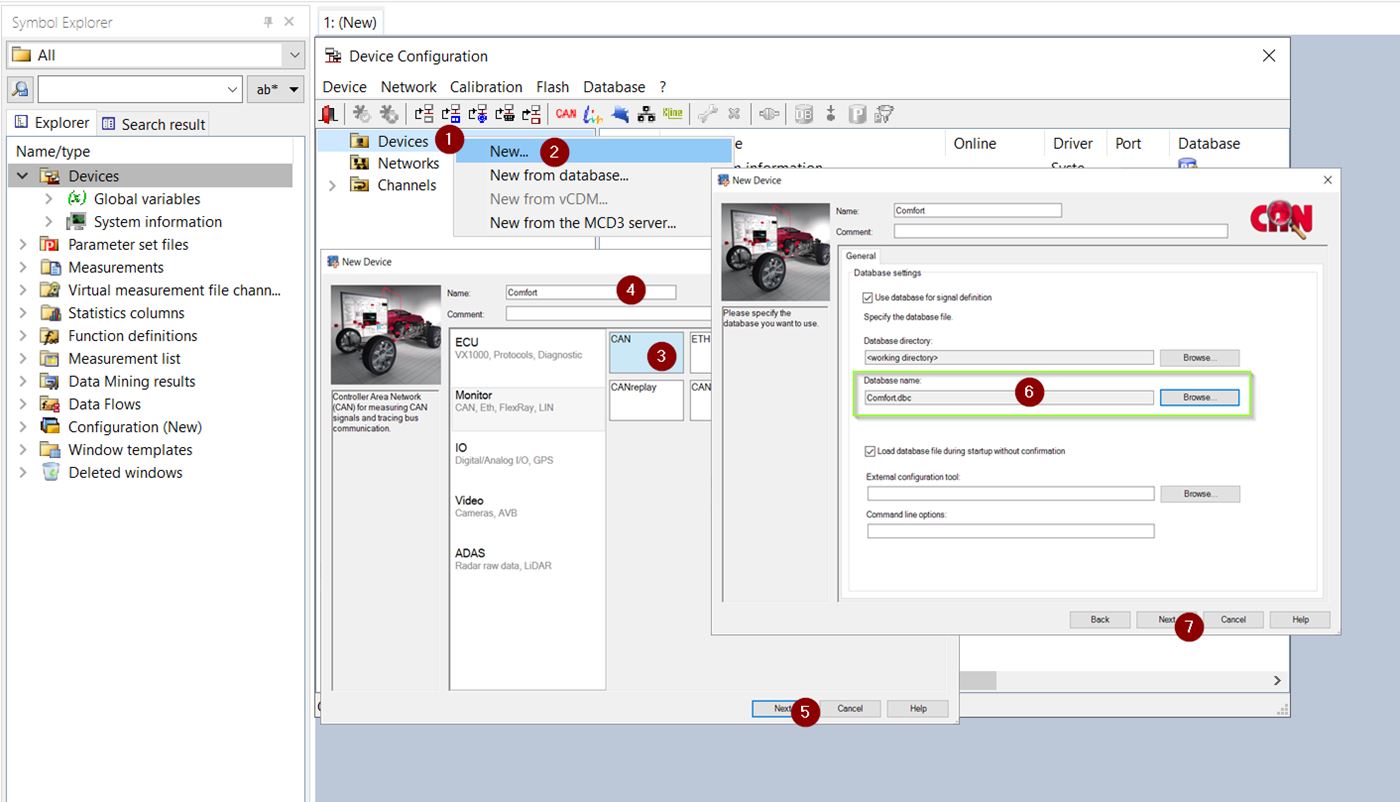Expand the Measurements tree node
This screenshot has height=802, width=1400.
[22, 267]
